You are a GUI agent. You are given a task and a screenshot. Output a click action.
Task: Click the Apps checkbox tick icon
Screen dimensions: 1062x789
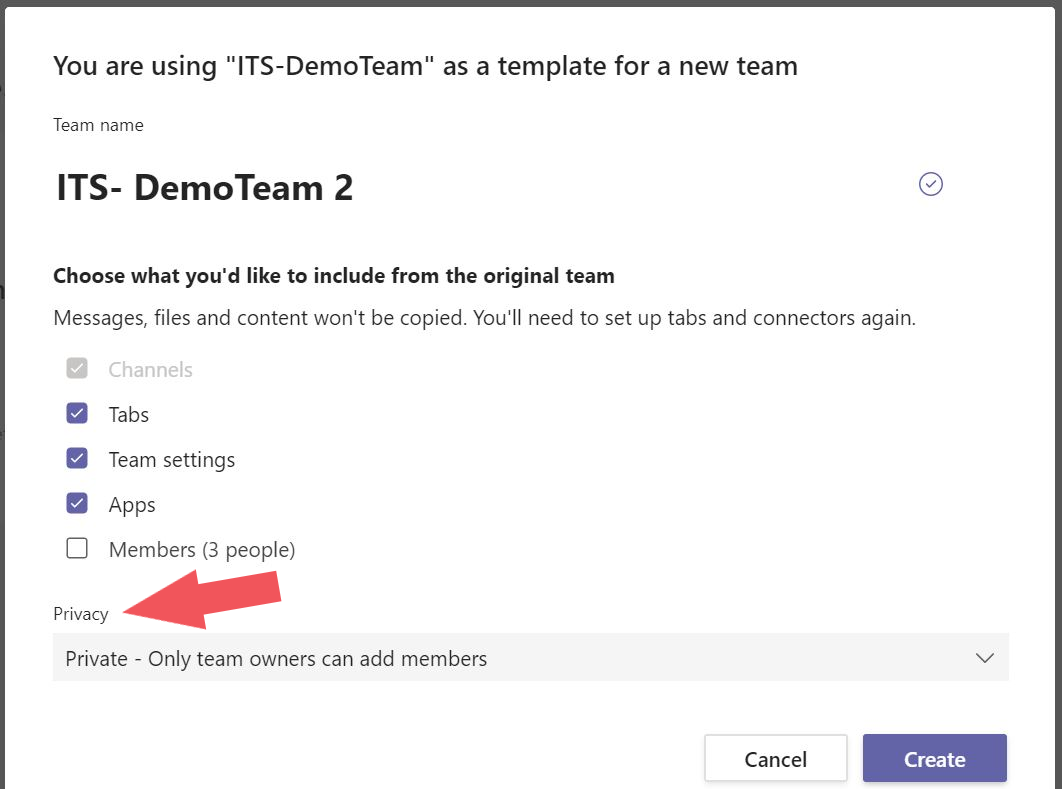tap(77, 502)
